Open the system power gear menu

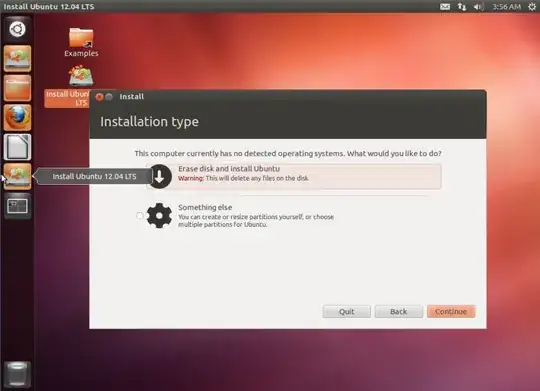[532, 7]
